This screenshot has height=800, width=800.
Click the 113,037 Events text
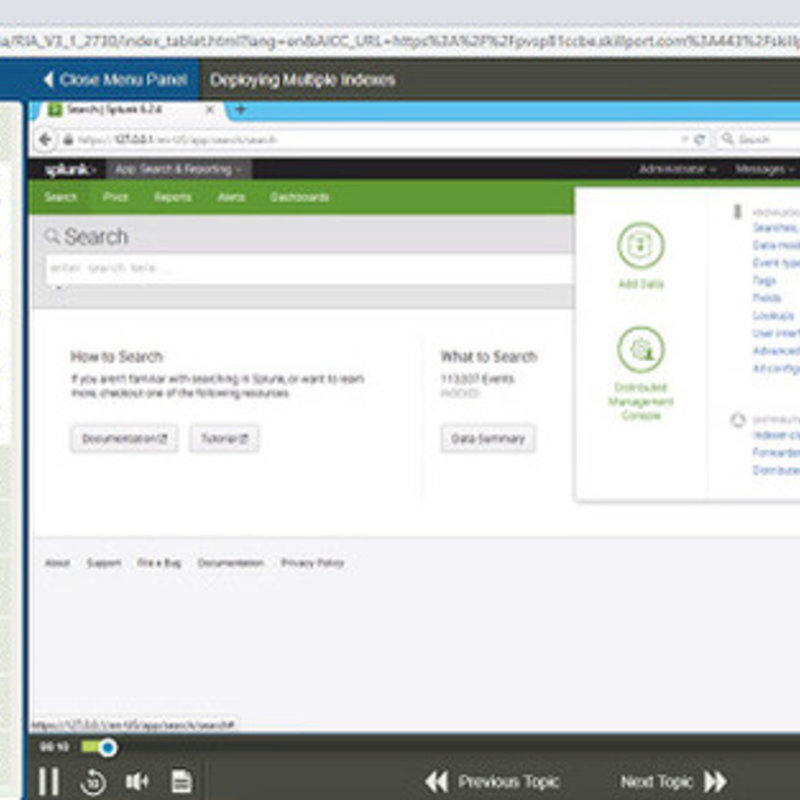click(x=478, y=379)
